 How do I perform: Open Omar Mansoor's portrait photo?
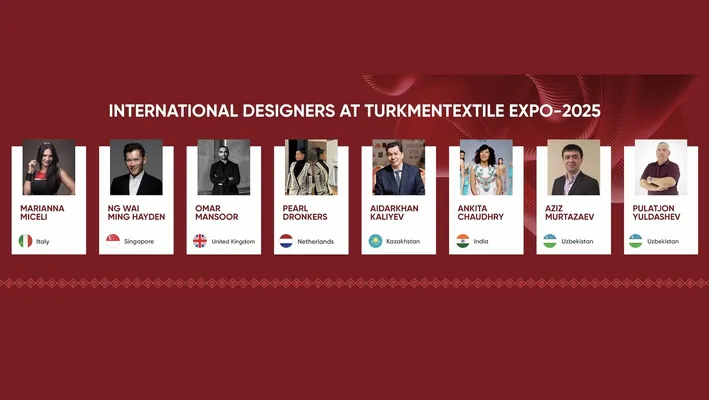pos(224,167)
